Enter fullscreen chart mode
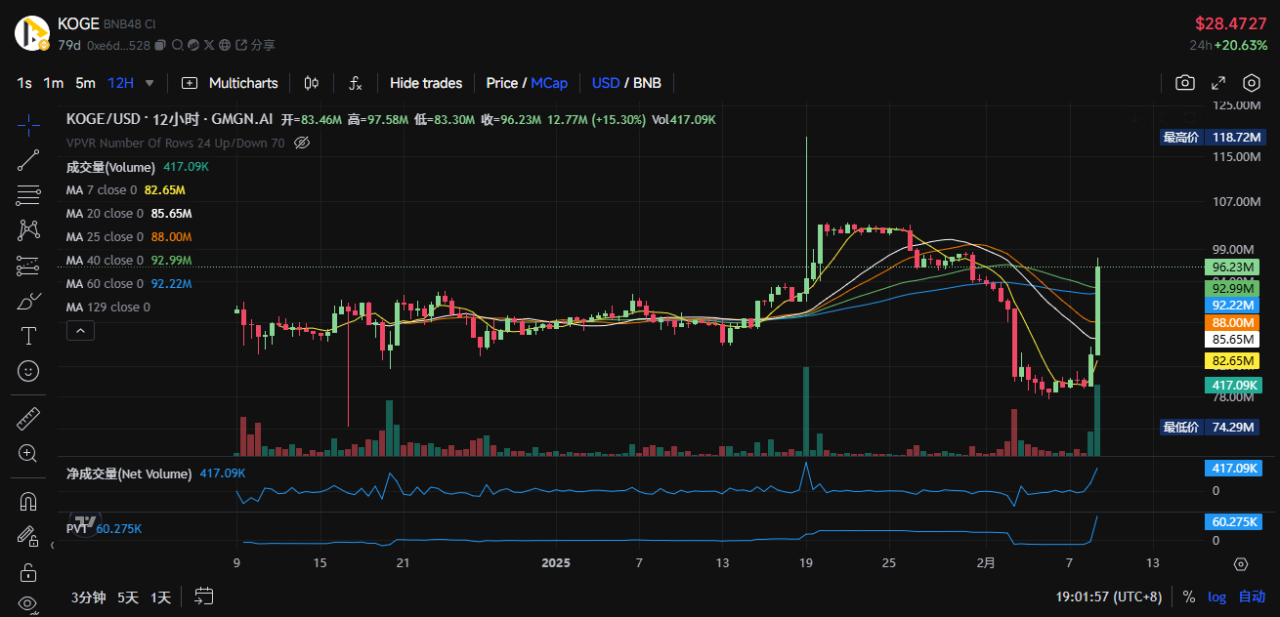Screen dimensions: 1280x617 click(x=1218, y=83)
